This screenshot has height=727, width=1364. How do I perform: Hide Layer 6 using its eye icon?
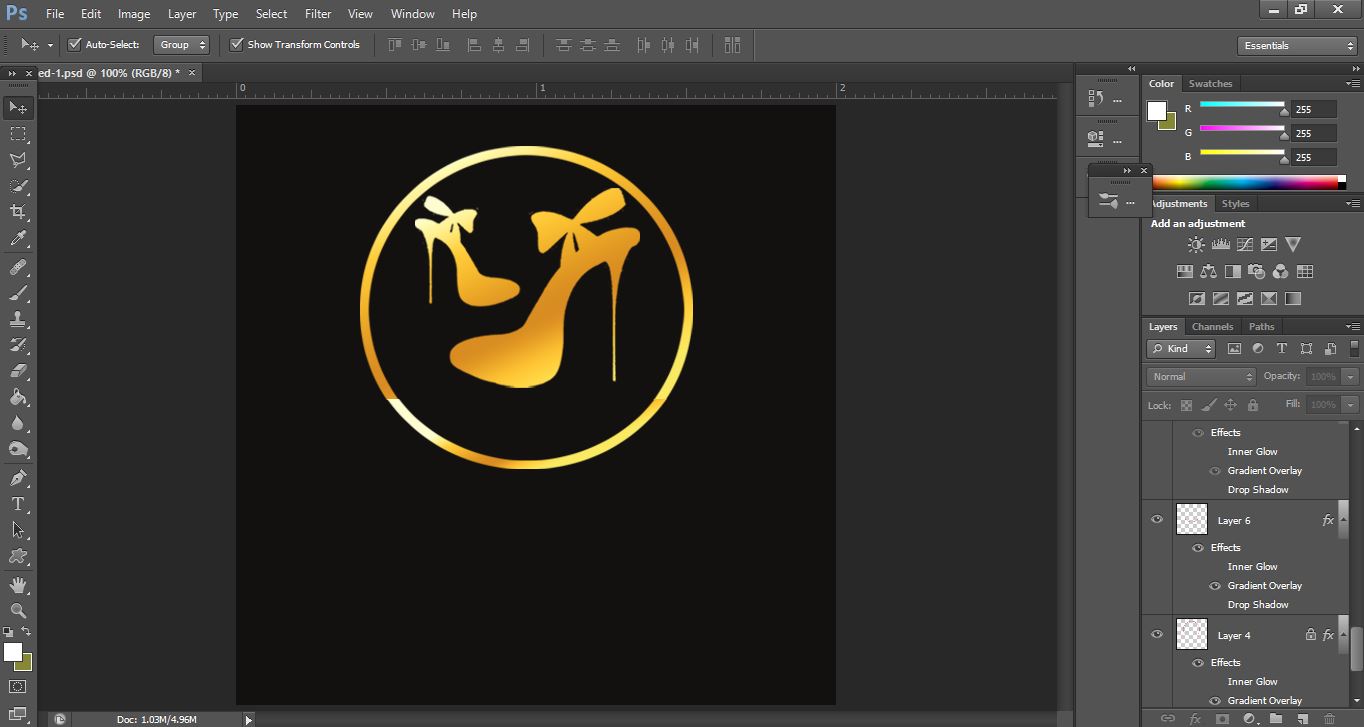[1157, 520]
